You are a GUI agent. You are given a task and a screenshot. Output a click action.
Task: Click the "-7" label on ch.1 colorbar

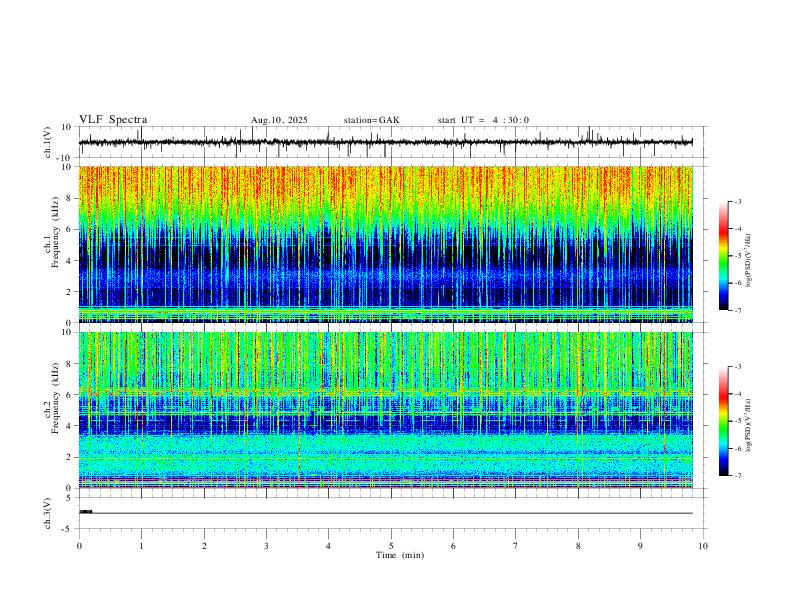point(738,311)
